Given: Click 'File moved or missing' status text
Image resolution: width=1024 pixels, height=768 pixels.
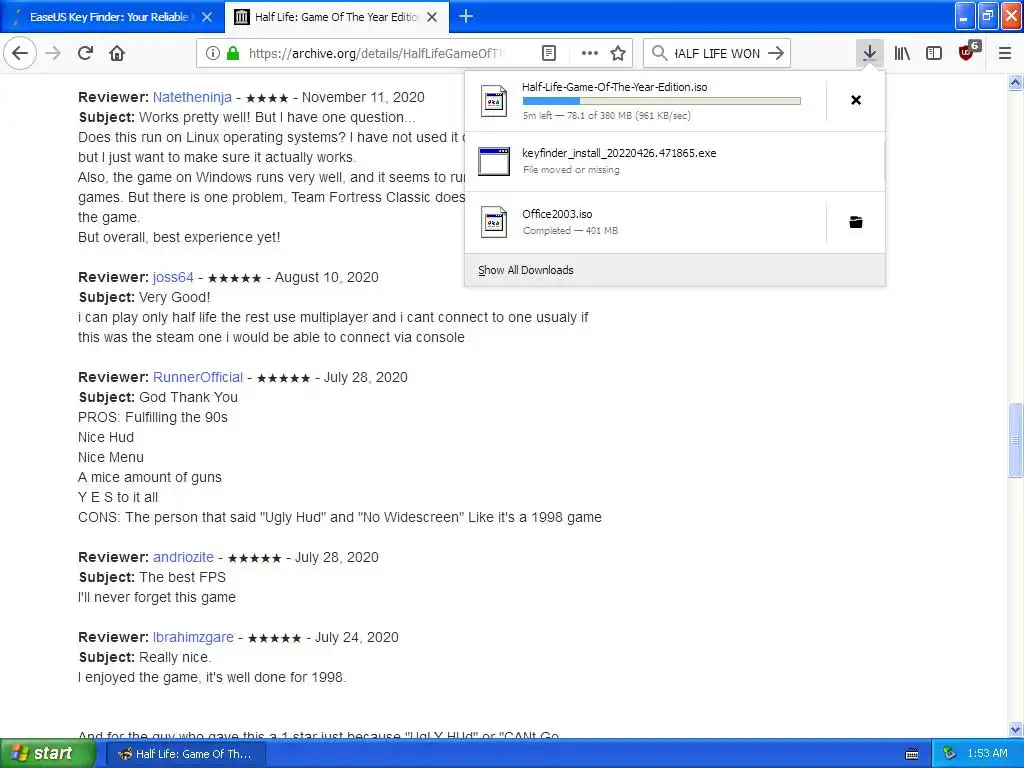Looking at the screenshot, I should (x=571, y=170).
